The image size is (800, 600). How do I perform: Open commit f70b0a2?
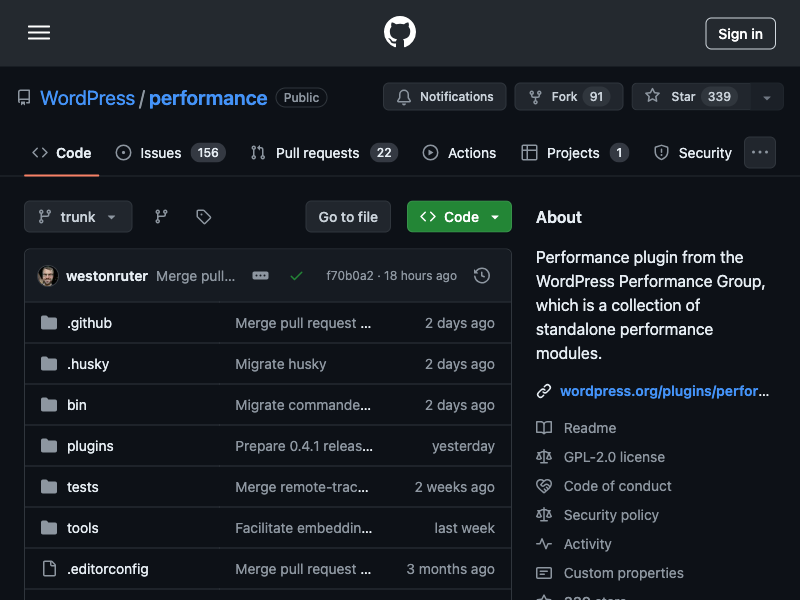tap(349, 276)
